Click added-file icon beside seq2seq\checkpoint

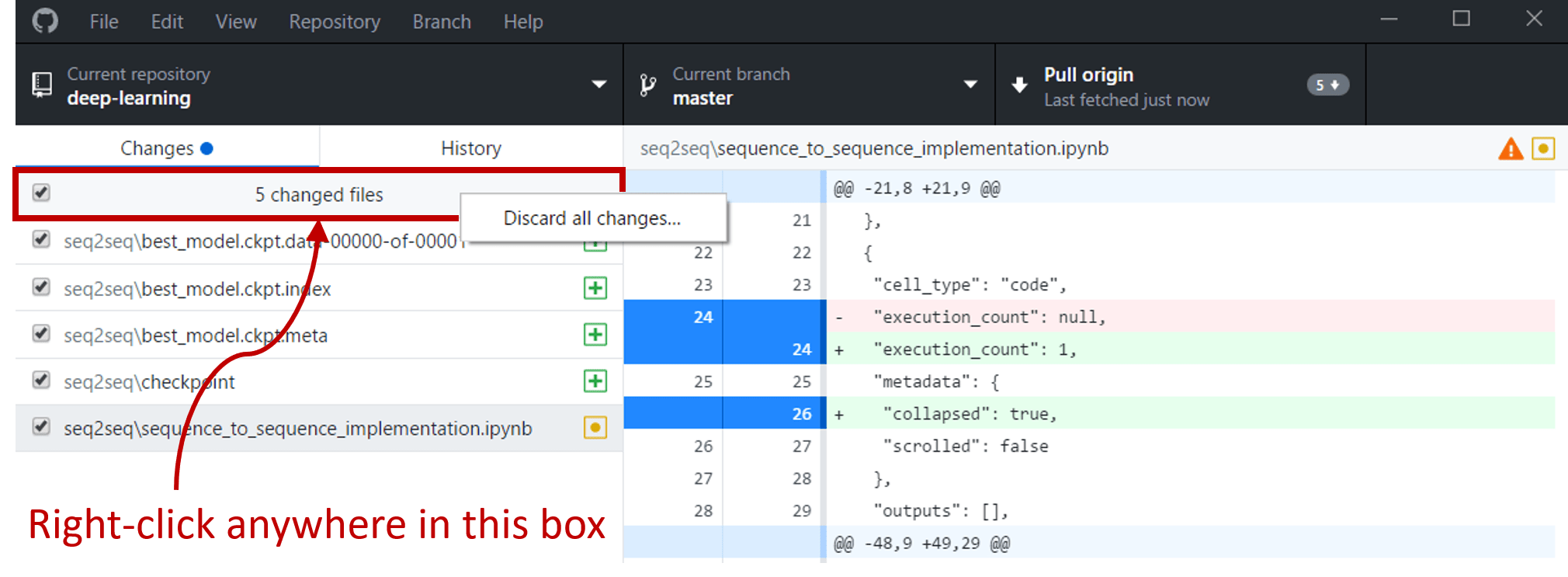click(x=595, y=381)
